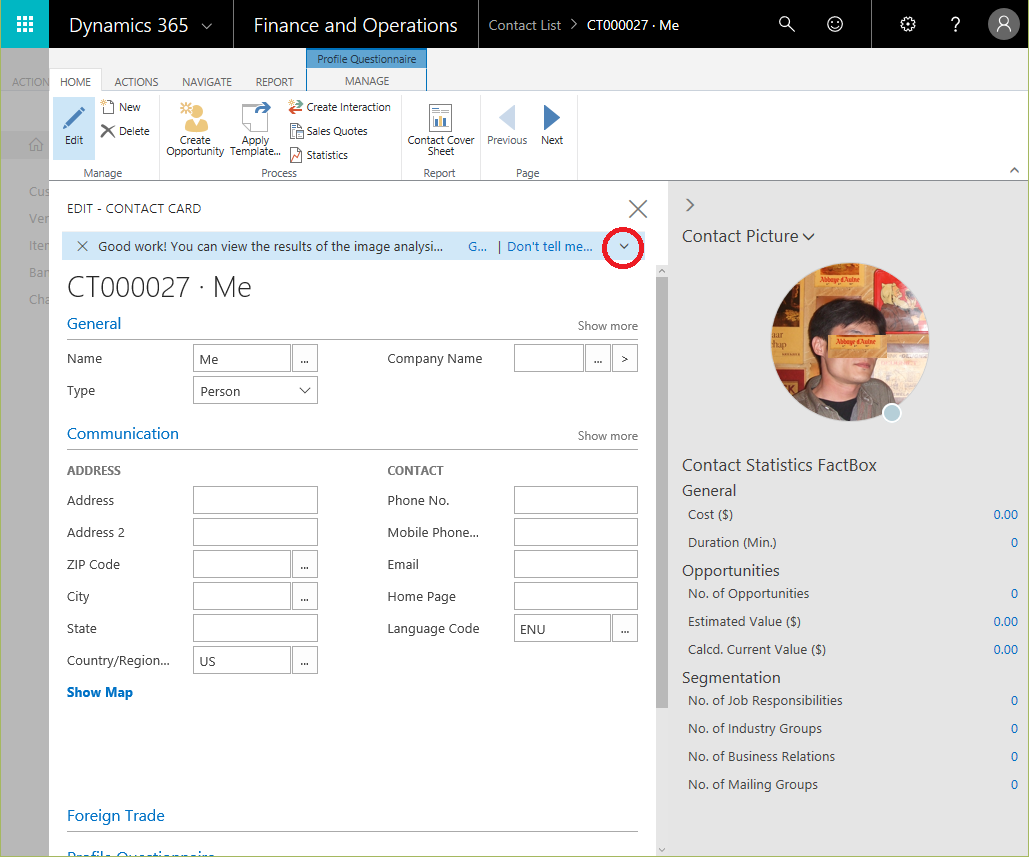This screenshot has height=857, width=1029.
Task: Collapse the Communication section heading
Action: (123, 434)
